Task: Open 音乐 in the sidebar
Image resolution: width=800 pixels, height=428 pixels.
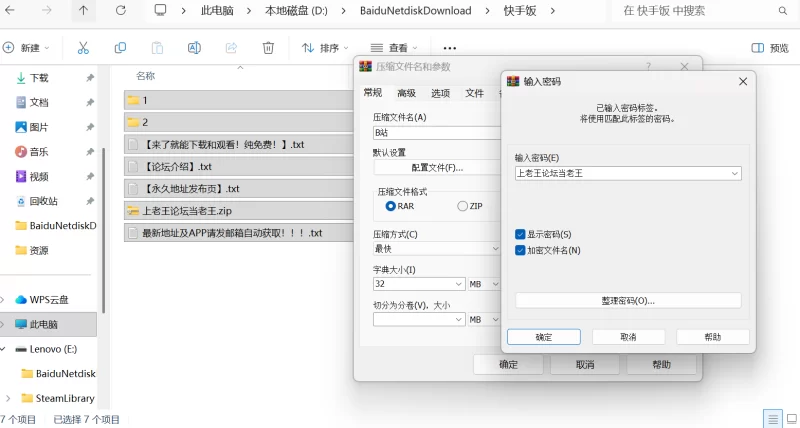Action: coord(39,152)
